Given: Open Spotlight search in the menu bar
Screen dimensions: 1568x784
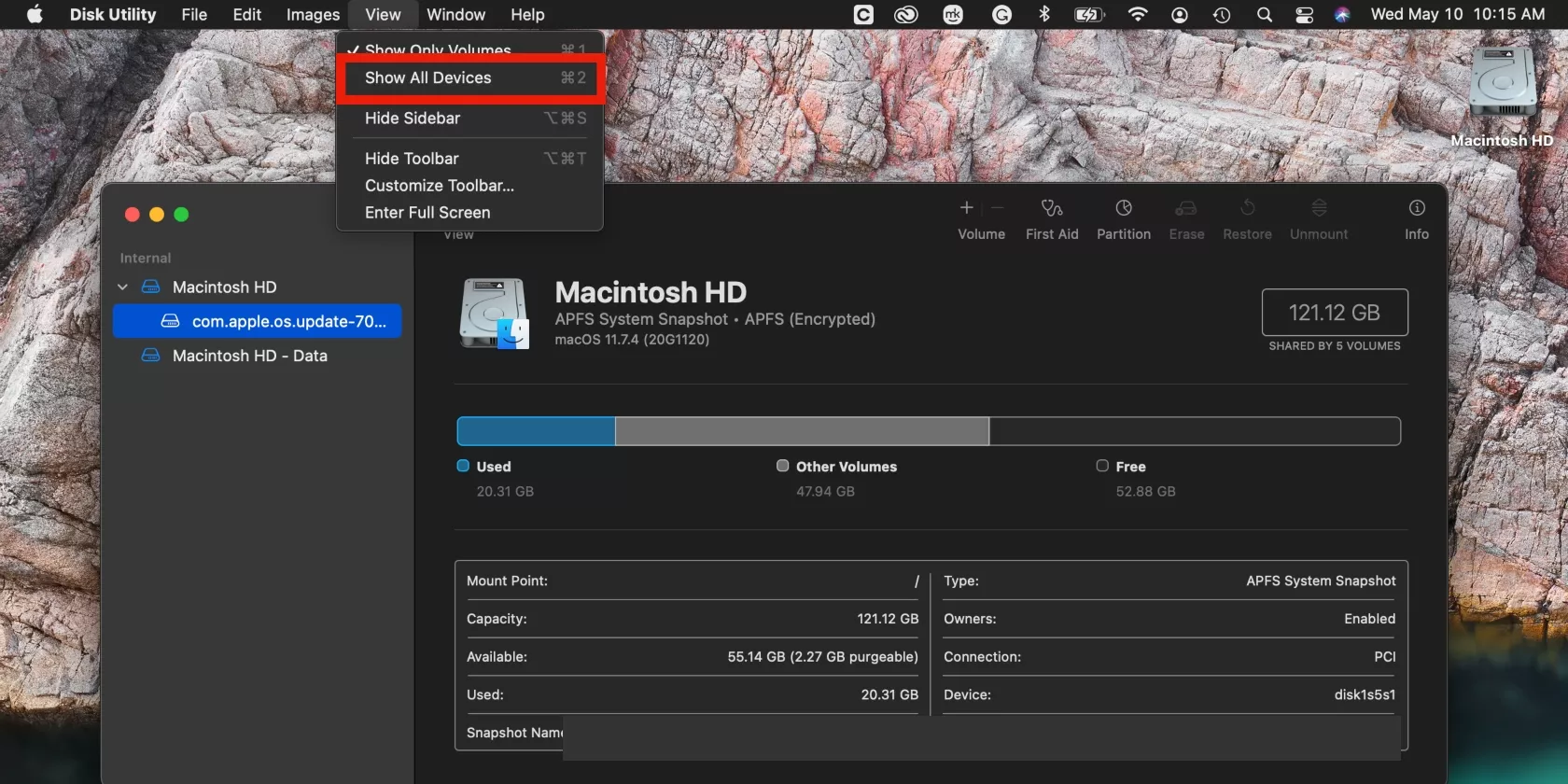Looking at the screenshot, I should (x=1264, y=15).
